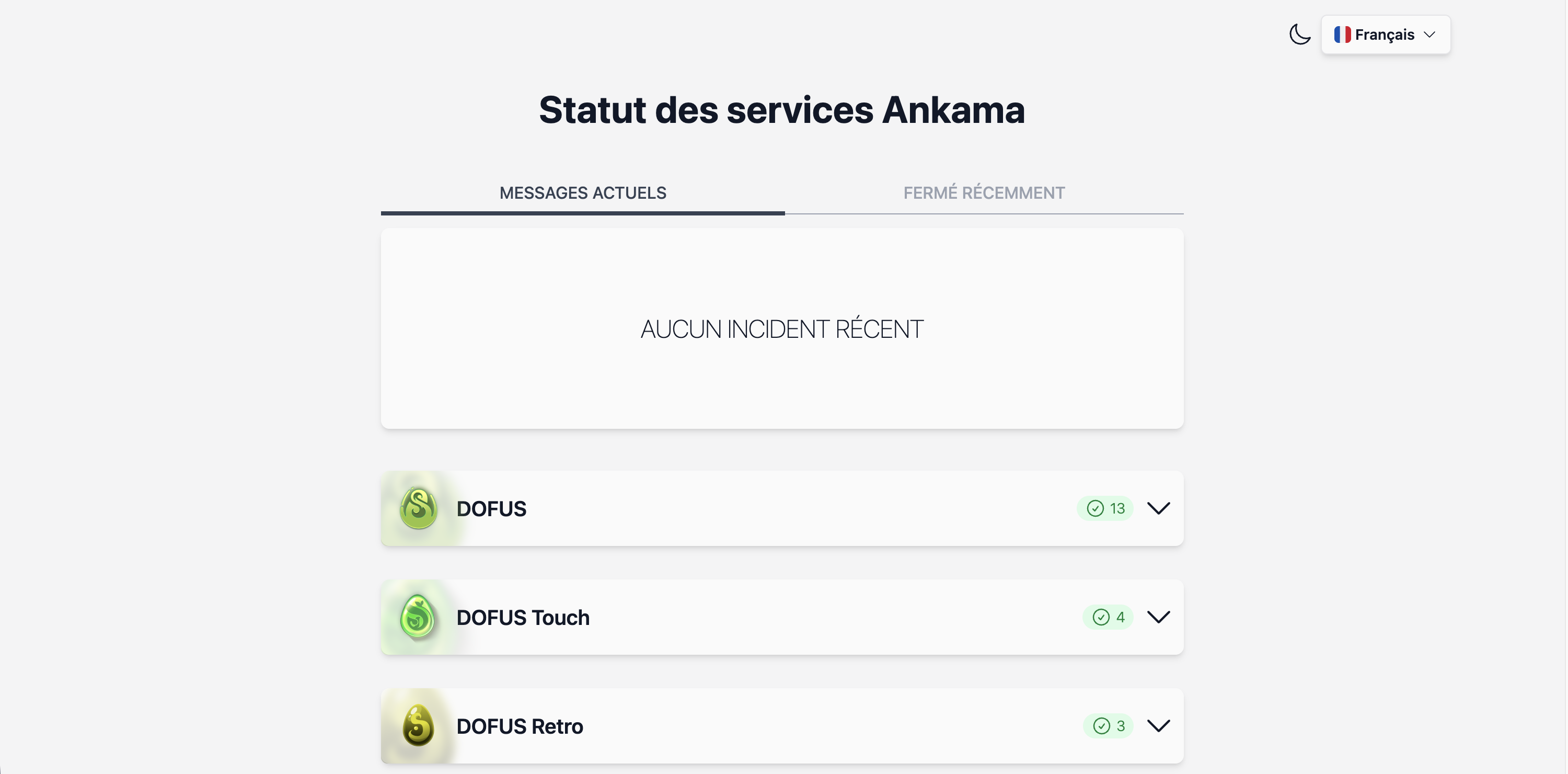Click the DOFUS Retro yellow egg icon

click(x=418, y=725)
